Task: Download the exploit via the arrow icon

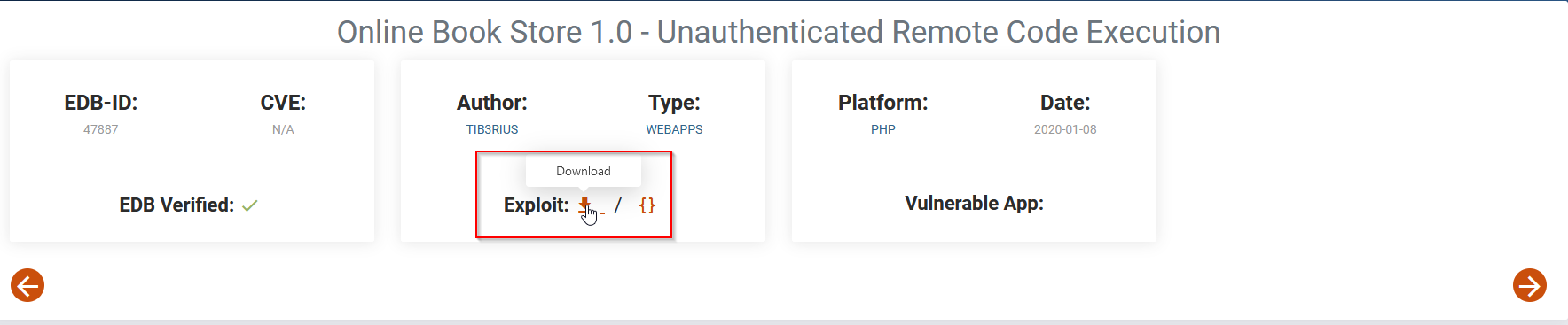Action: coord(584,205)
